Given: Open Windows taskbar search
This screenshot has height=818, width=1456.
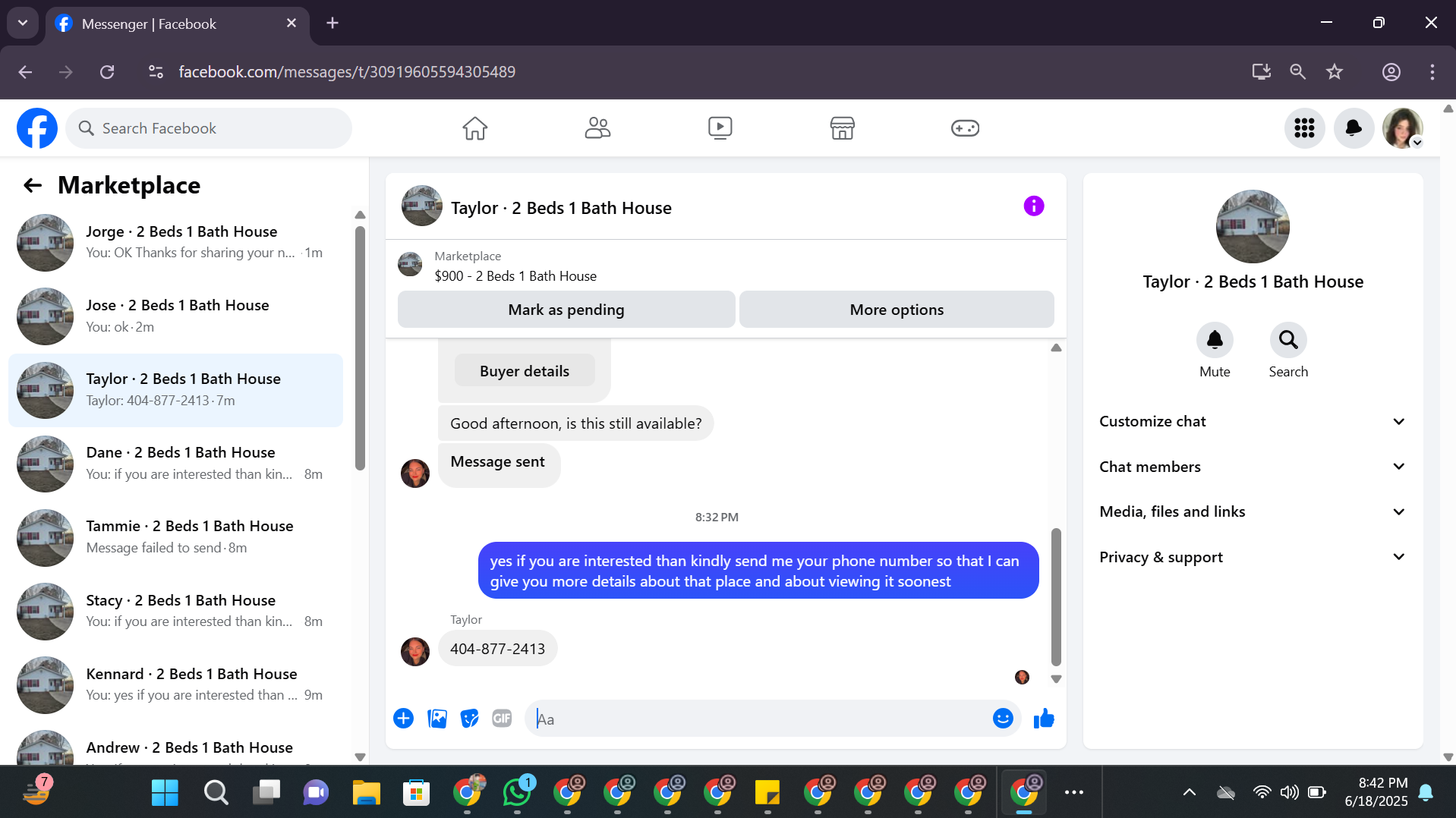Looking at the screenshot, I should (x=216, y=792).
